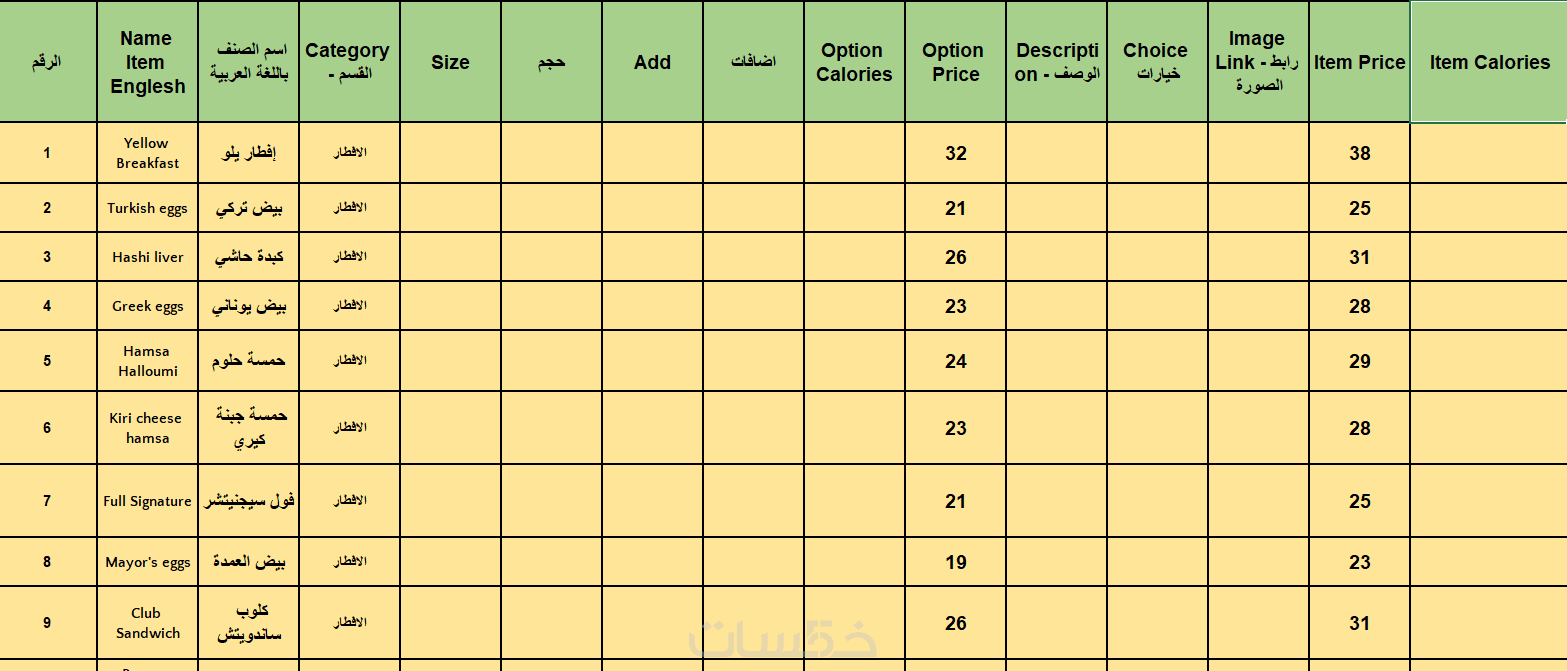Click the Kiri cheese hamsa cell
Screen dimensions: 1567x671
coord(147,428)
